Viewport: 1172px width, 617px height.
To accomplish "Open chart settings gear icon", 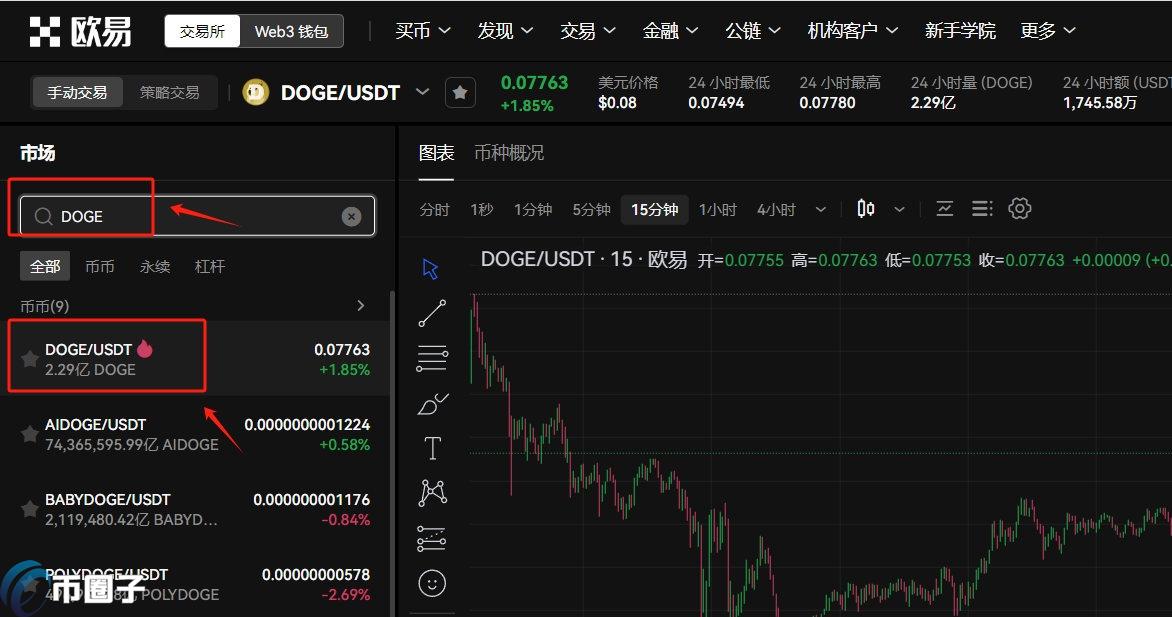I will pyautogui.click(x=1020, y=209).
